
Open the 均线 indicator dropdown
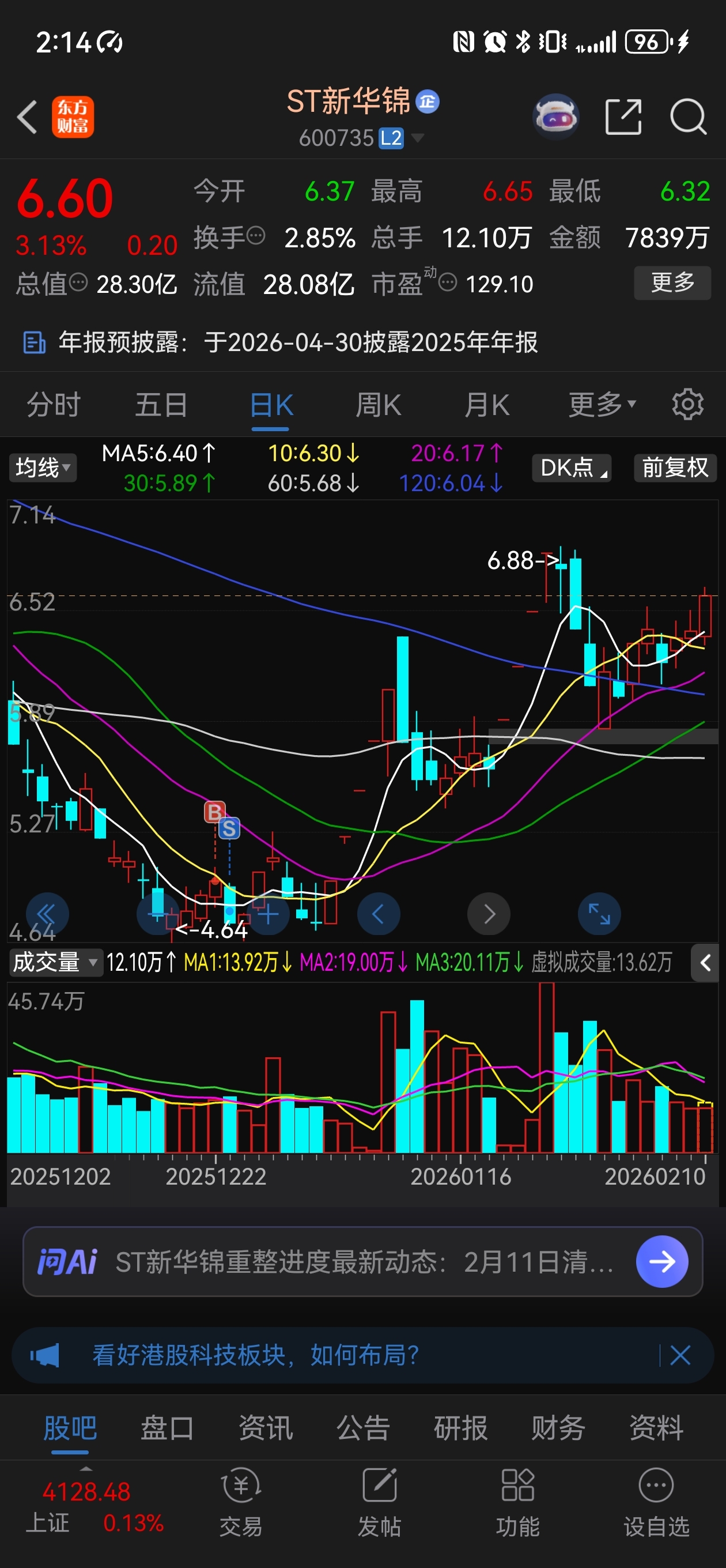[x=43, y=468]
